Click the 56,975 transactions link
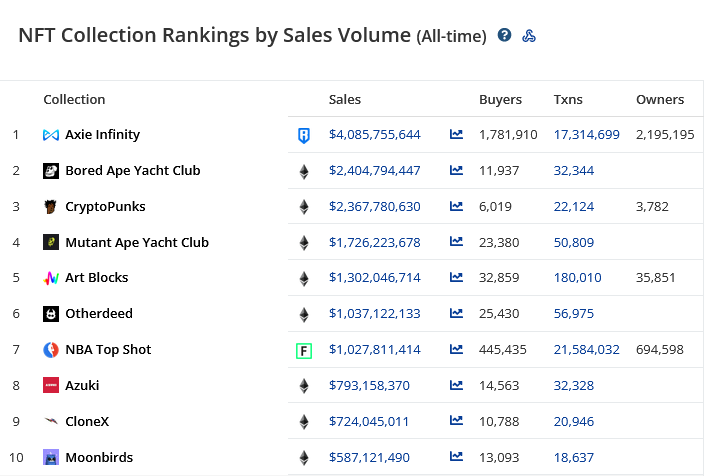706x476 pixels. pyautogui.click(x=574, y=314)
